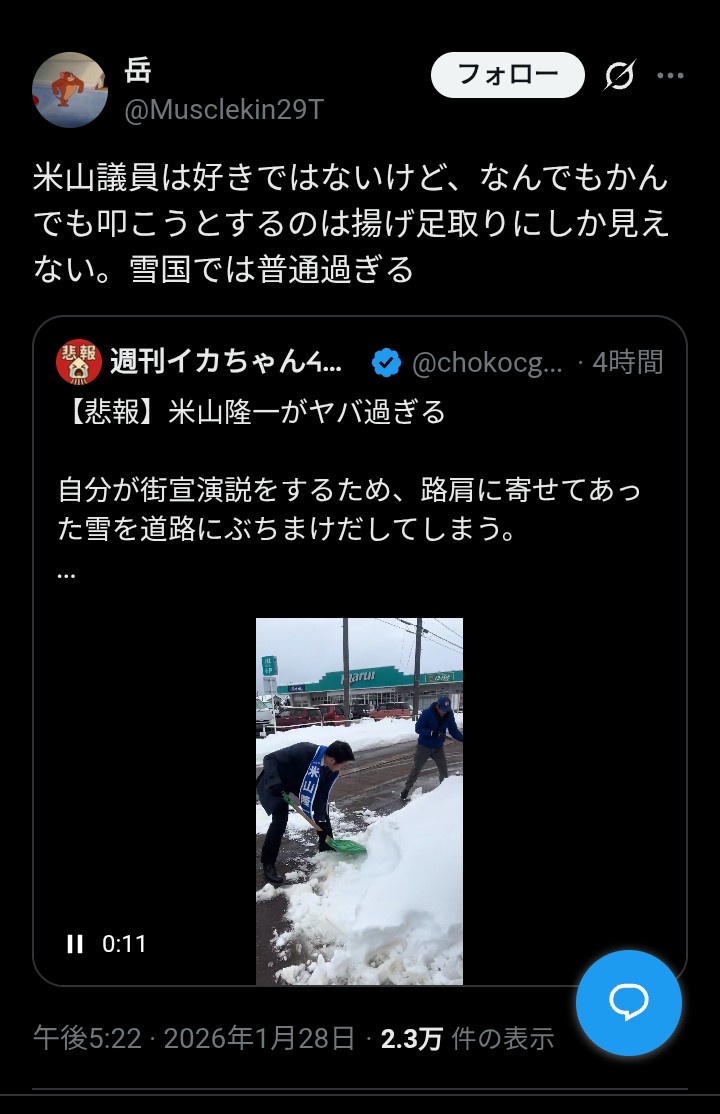720x1114 pixels.
Task: Open @chokocg handle in quoted post
Action: click(487, 363)
